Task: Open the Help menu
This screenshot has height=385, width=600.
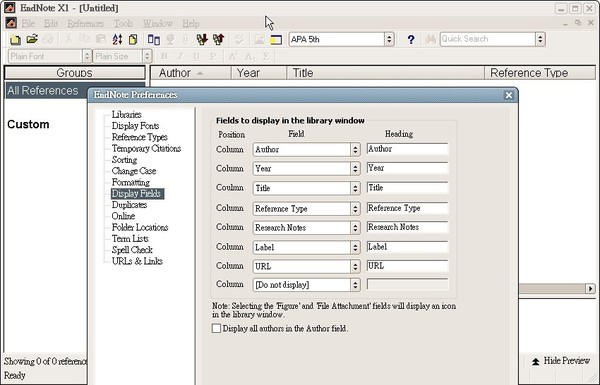Action: coord(191,24)
